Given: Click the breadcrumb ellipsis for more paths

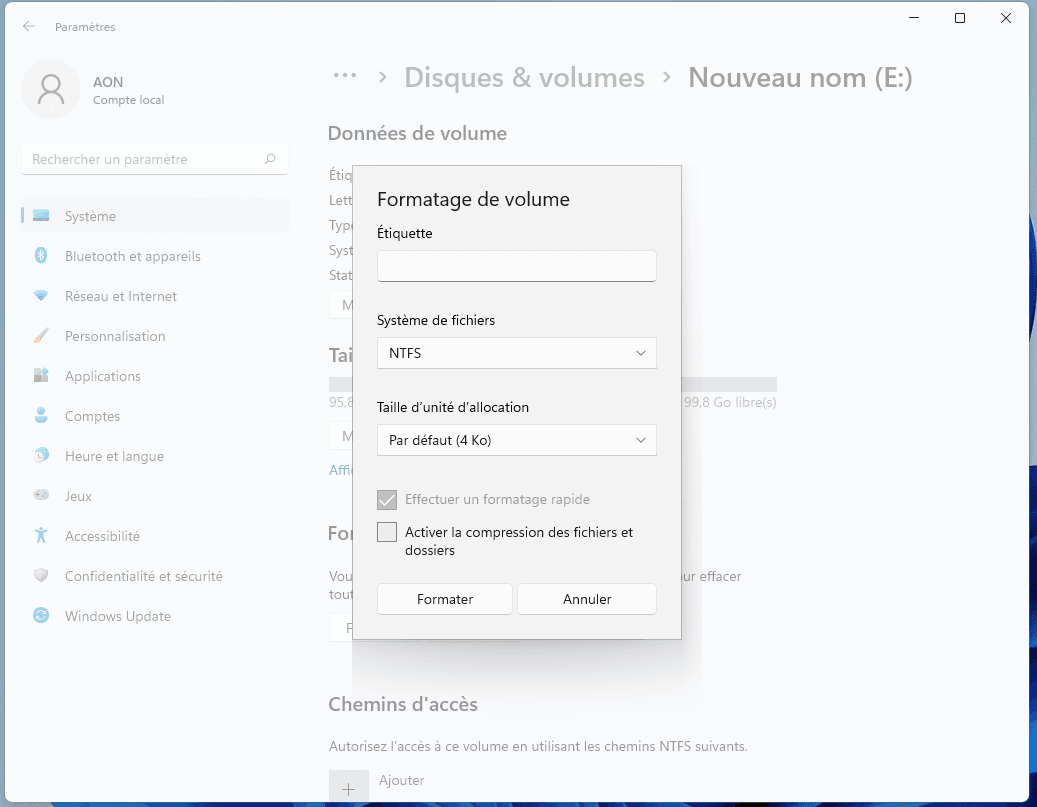Looking at the screenshot, I should [x=345, y=77].
